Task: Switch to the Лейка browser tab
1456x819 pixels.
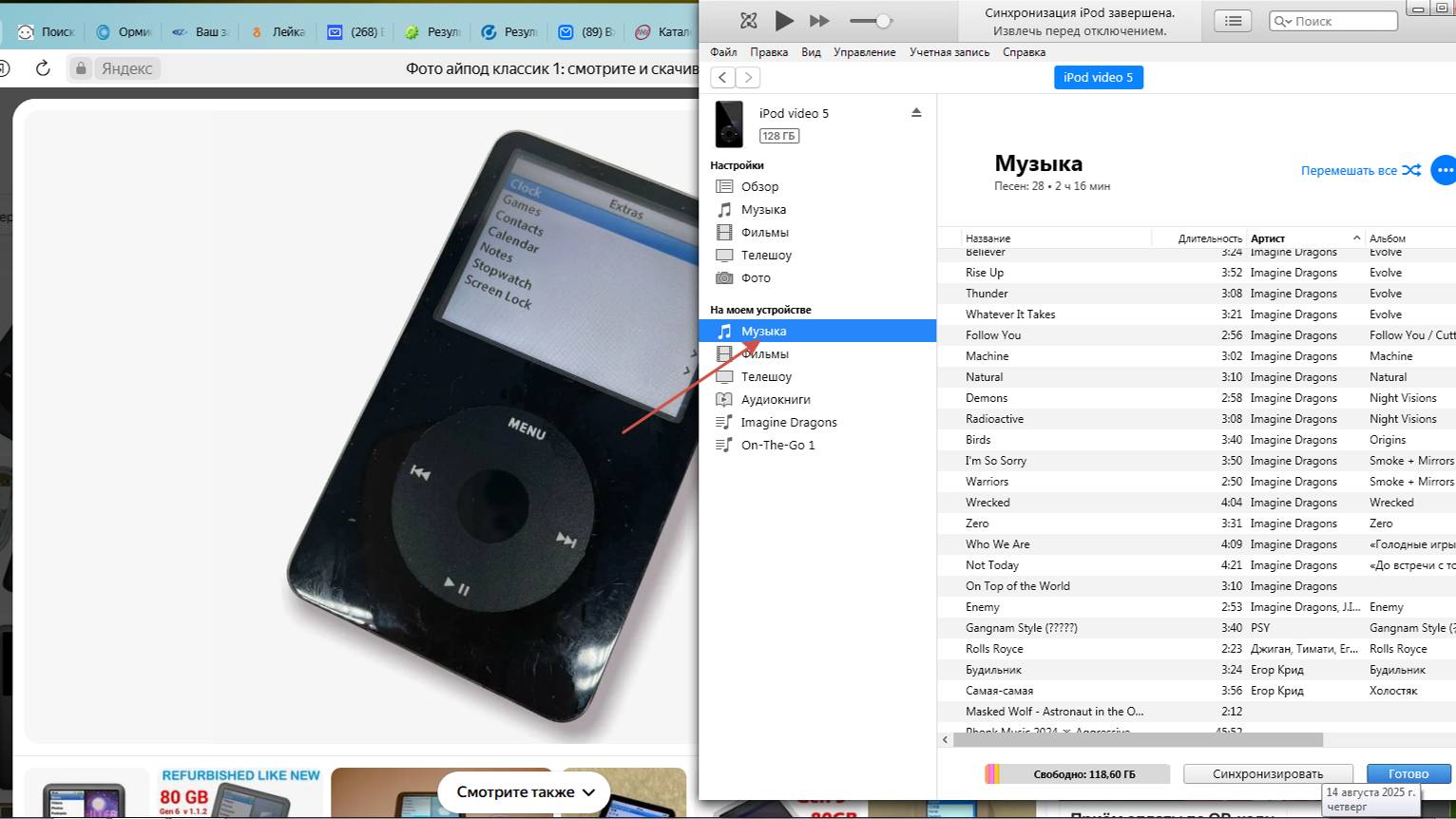Action: tap(278, 31)
